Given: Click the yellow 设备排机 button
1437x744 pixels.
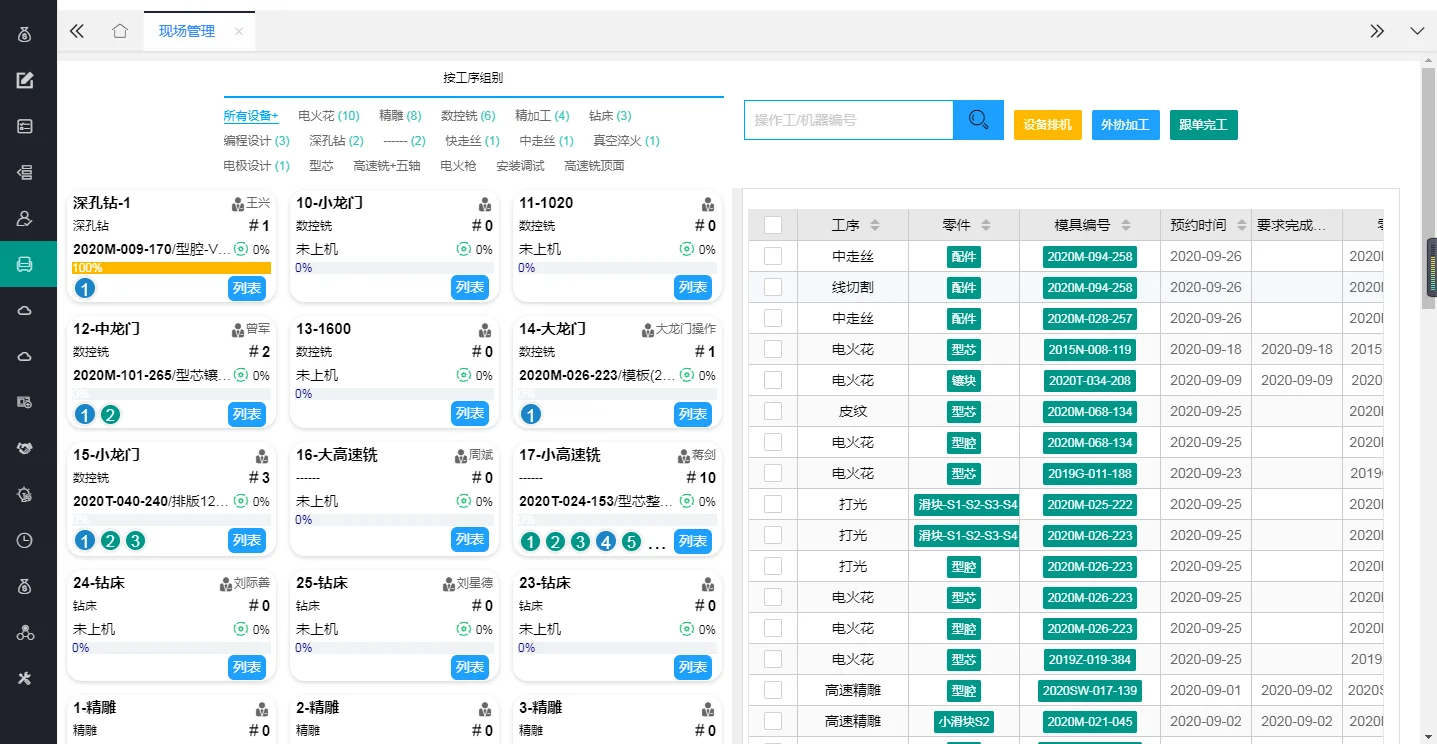Looking at the screenshot, I should (1047, 125).
